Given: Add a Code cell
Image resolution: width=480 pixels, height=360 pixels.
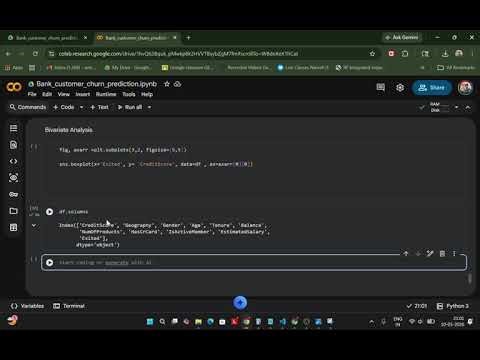Looking at the screenshot, I should pos(64,107).
